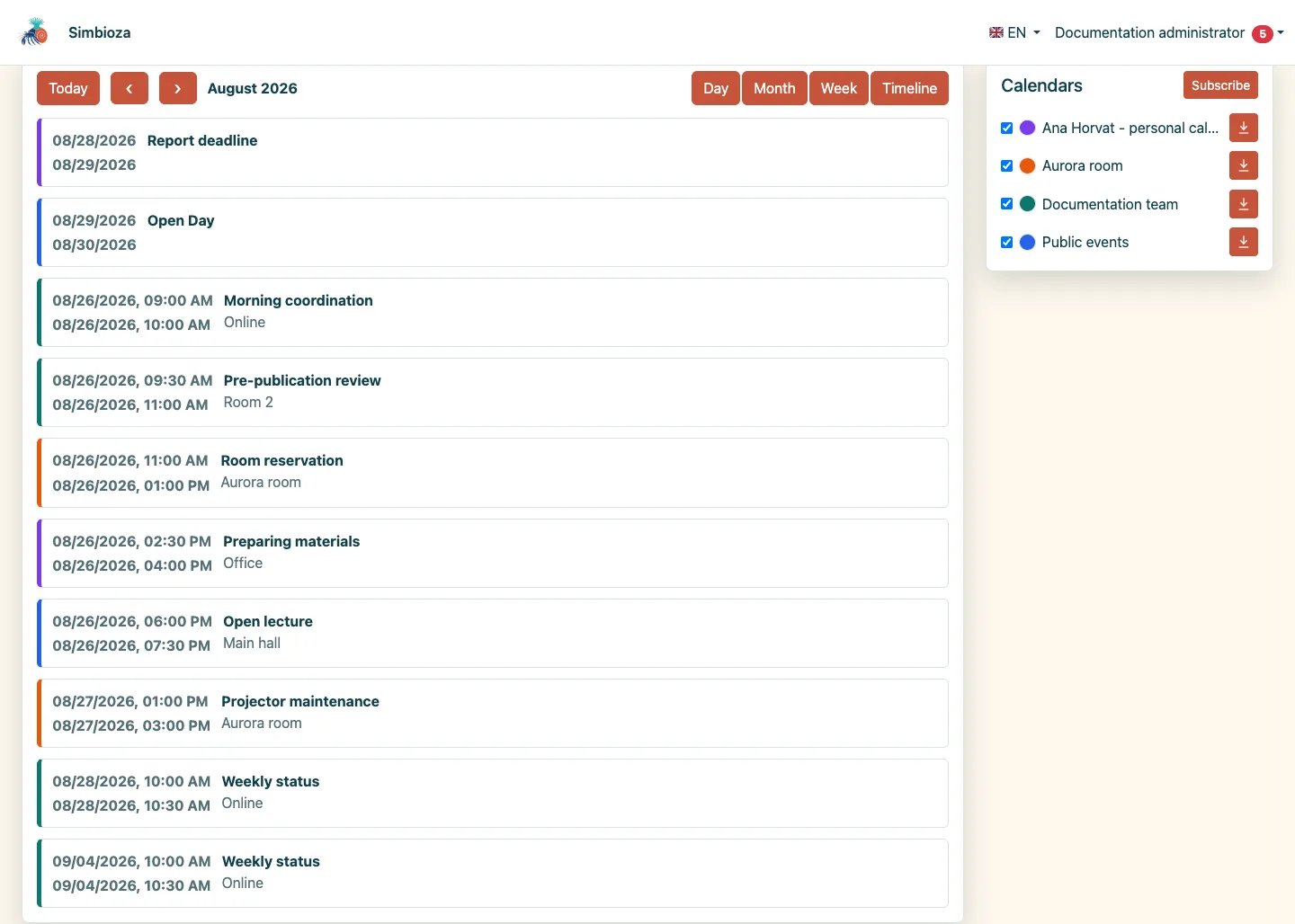Download the Aurora room calendar
This screenshot has height=924, width=1295.
[x=1244, y=165]
